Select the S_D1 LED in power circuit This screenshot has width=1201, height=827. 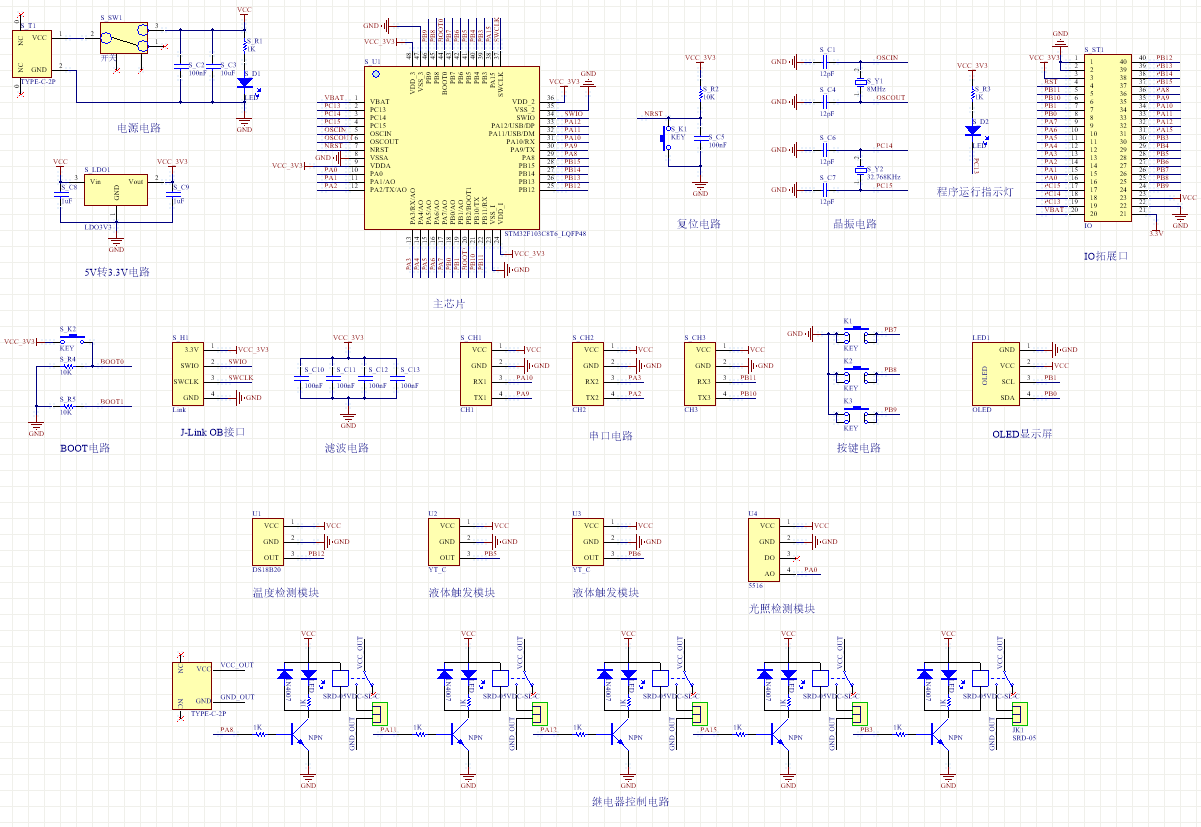coord(245,83)
